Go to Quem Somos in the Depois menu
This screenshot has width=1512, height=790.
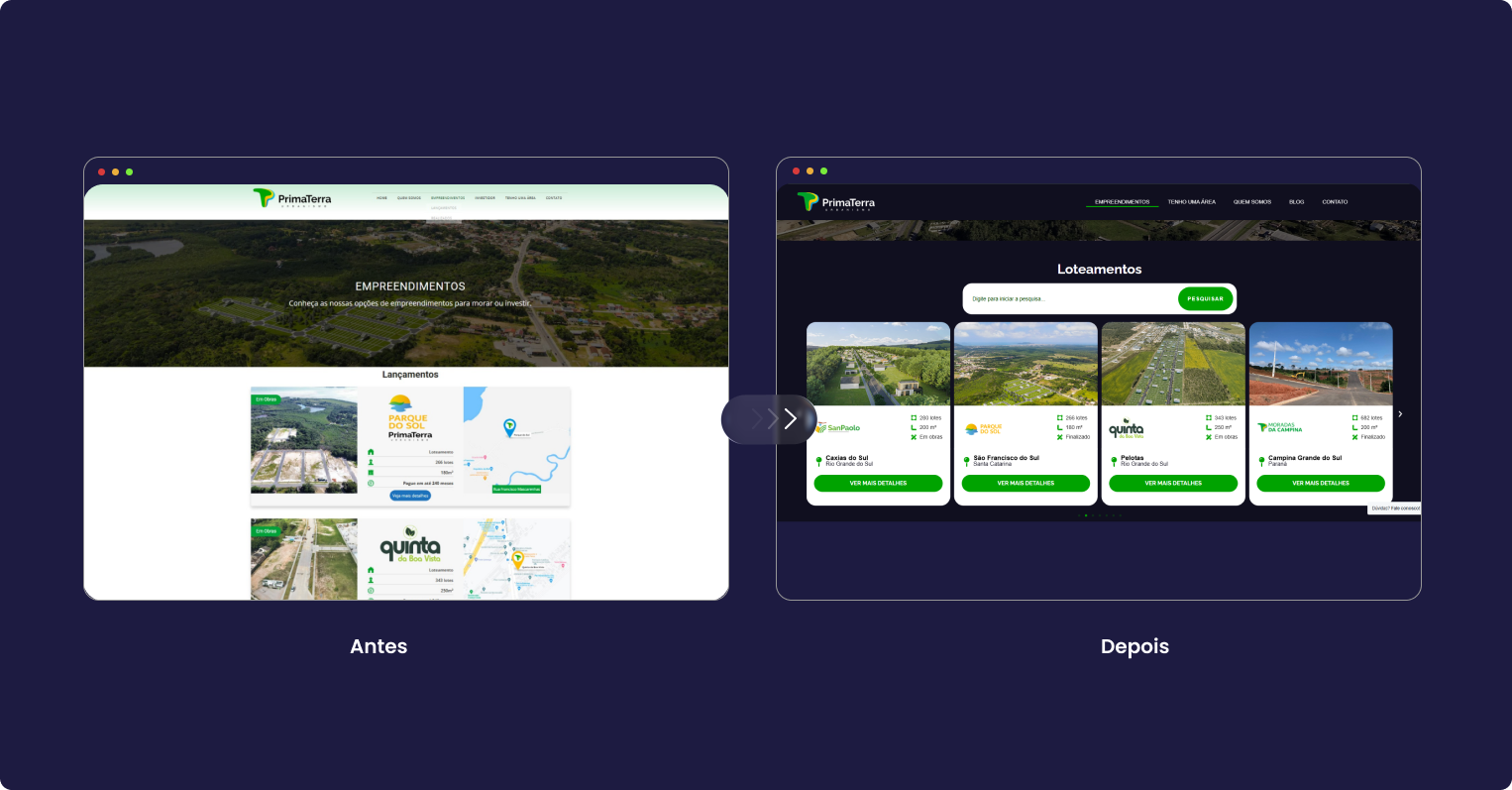click(x=1252, y=202)
